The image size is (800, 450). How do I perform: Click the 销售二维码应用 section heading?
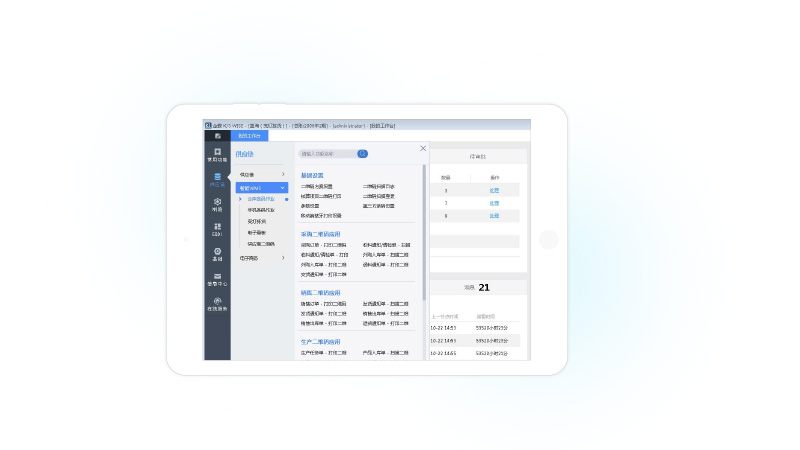[x=320, y=293]
